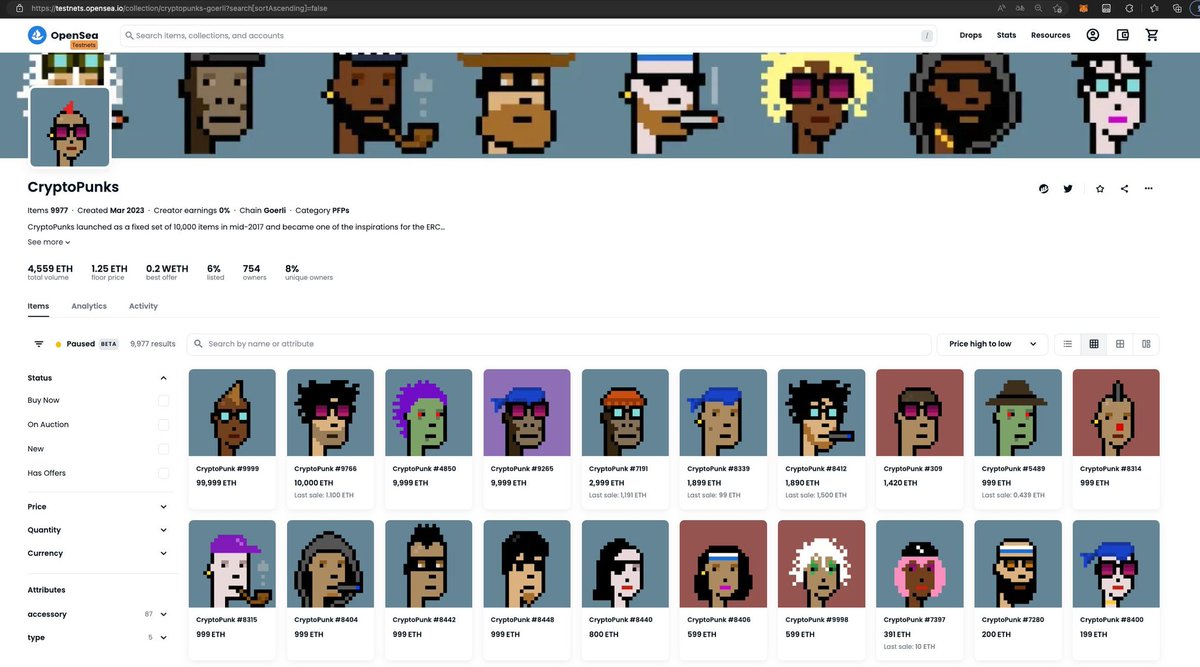Image resolution: width=1200 pixels, height=667 pixels.
Task: Focus the Search items, collections, and accounts field
Action: [x=530, y=36]
